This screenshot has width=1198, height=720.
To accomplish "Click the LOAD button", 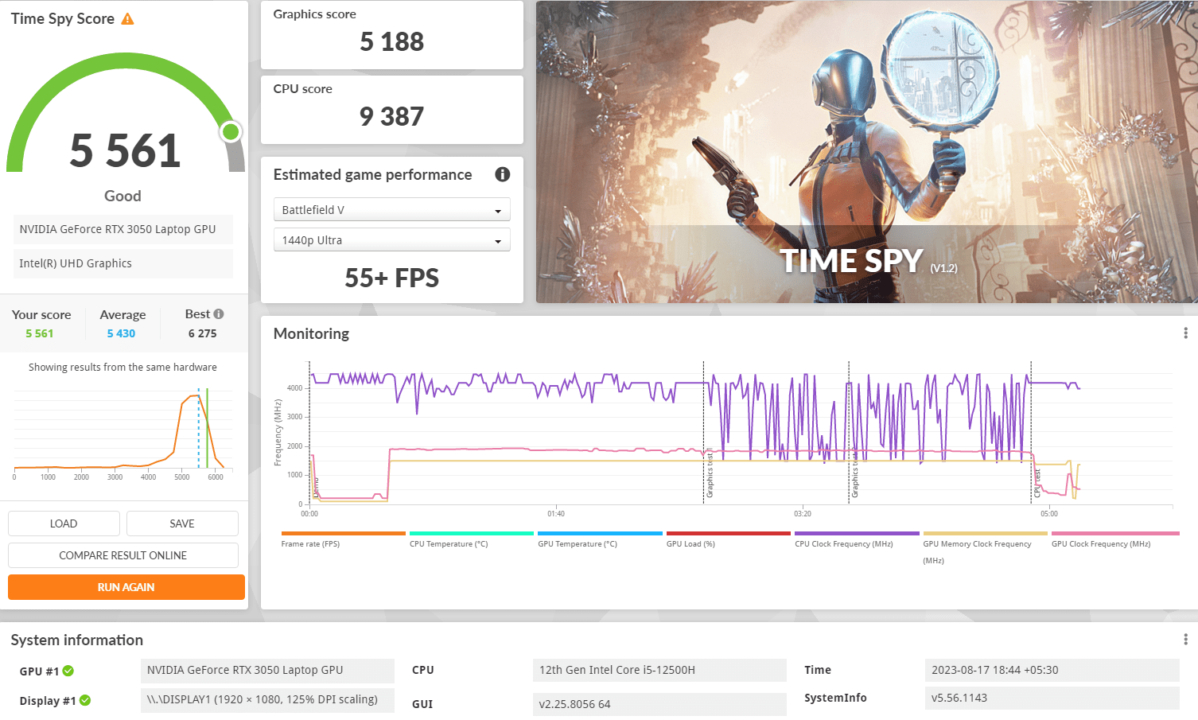I will [63, 524].
